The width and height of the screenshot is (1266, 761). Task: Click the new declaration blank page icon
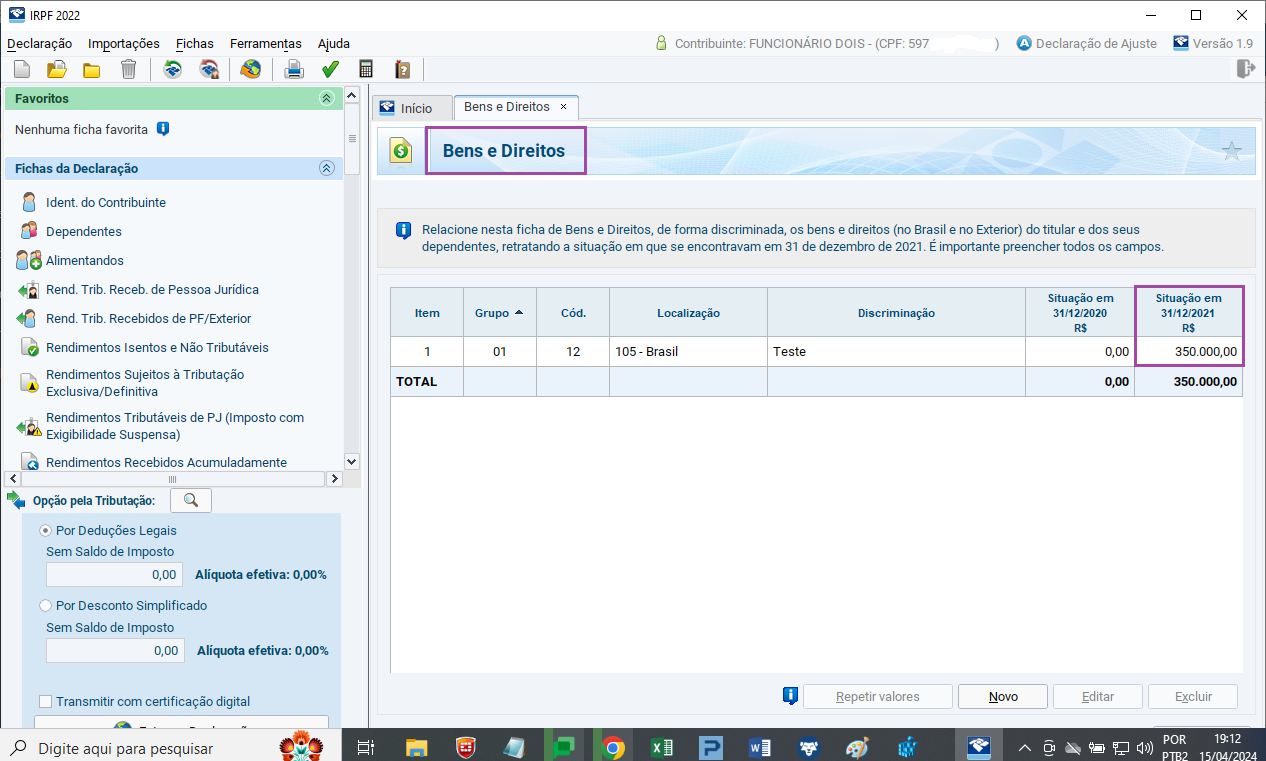pyautogui.click(x=21, y=69)
